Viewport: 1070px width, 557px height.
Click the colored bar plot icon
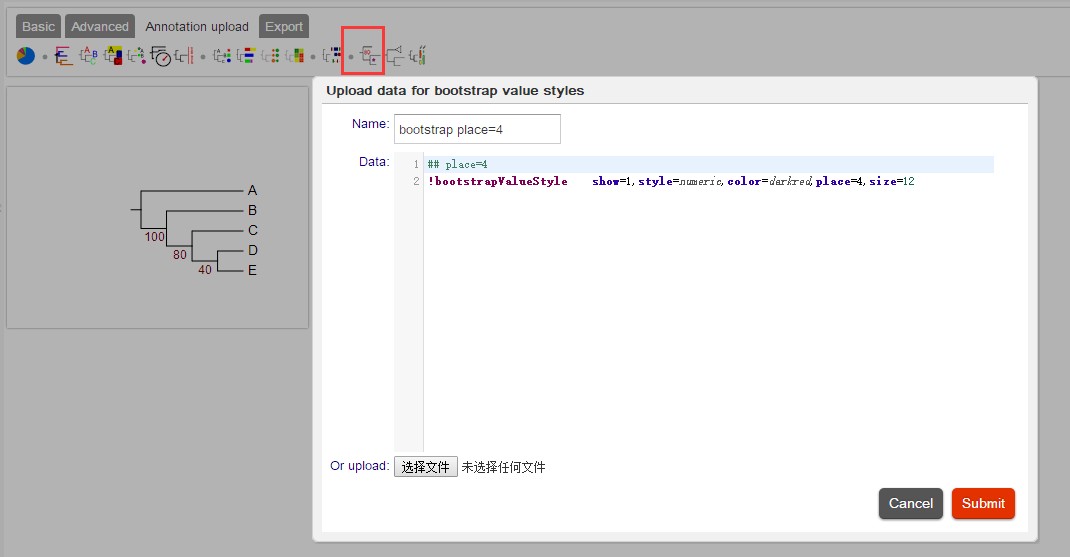point(245,56)
